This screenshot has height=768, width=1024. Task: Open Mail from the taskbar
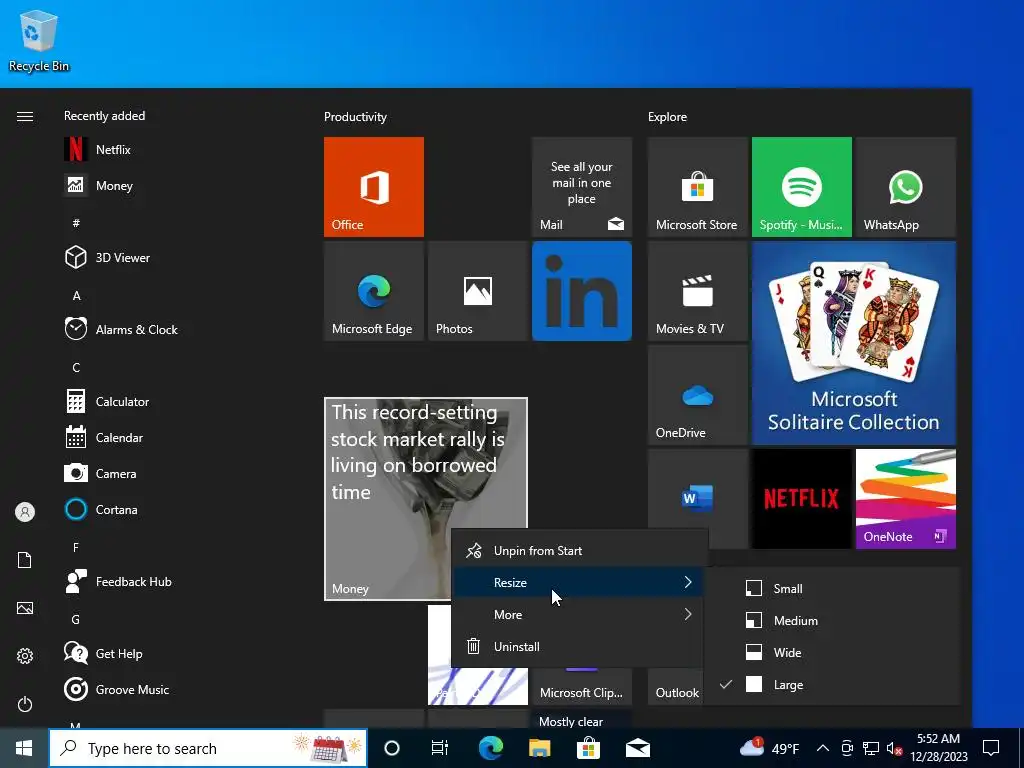tap(637, 748)
